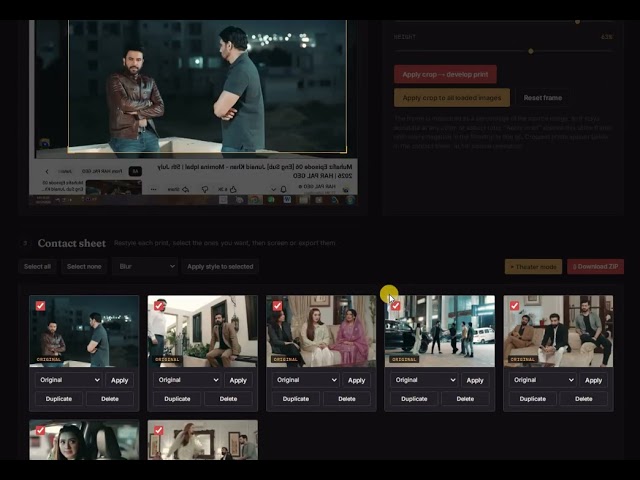
Task: Delete the street scene print
Action: coord(465,399)
